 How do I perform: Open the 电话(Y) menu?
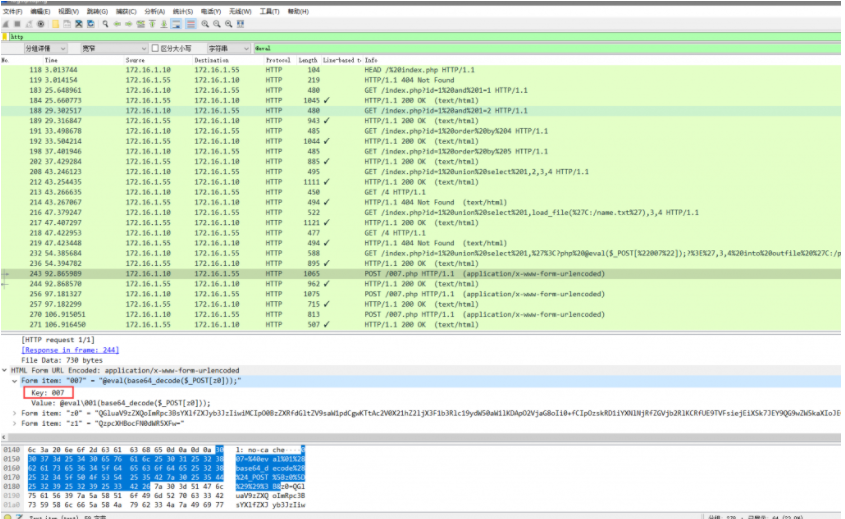tap(211, 11)
